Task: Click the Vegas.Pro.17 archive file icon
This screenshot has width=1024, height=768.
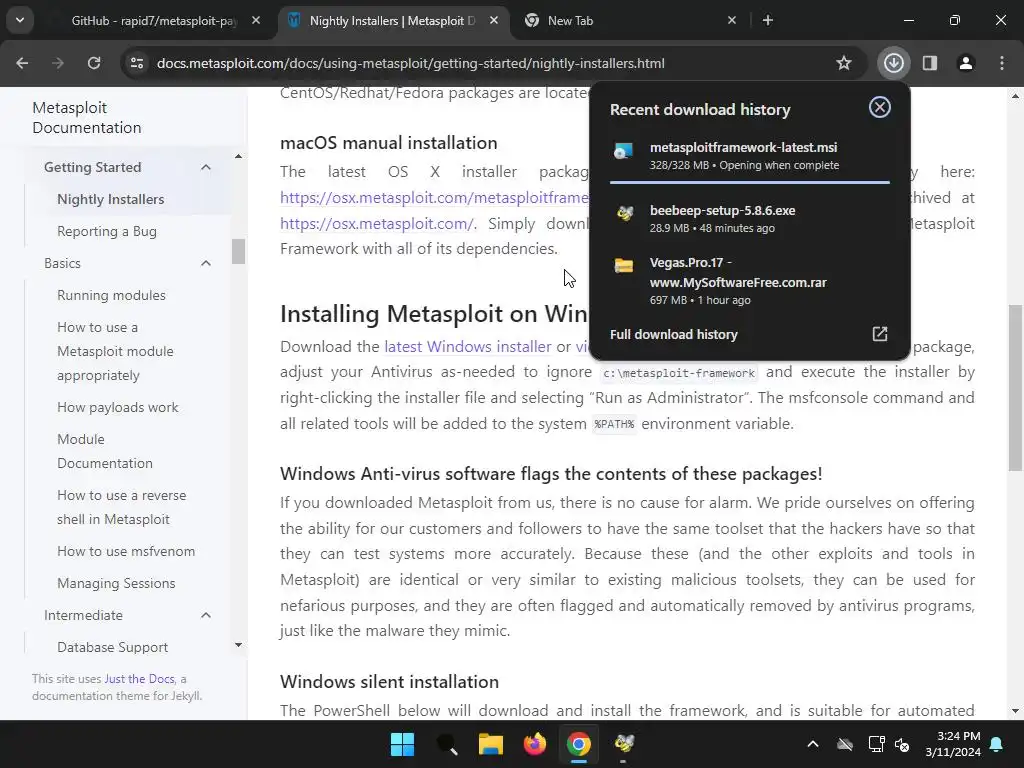Action: point(624,265)
